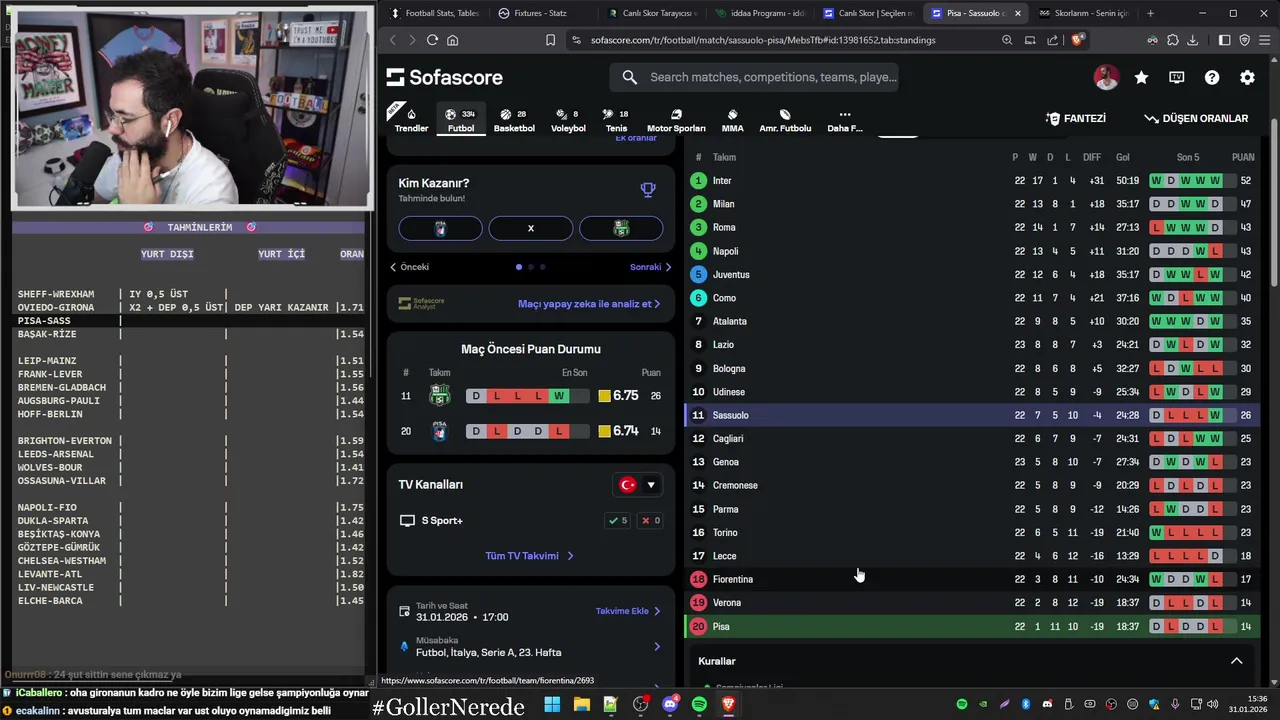1280x720 pixels.
Task: Go to browser home icon
Action: 453,40
